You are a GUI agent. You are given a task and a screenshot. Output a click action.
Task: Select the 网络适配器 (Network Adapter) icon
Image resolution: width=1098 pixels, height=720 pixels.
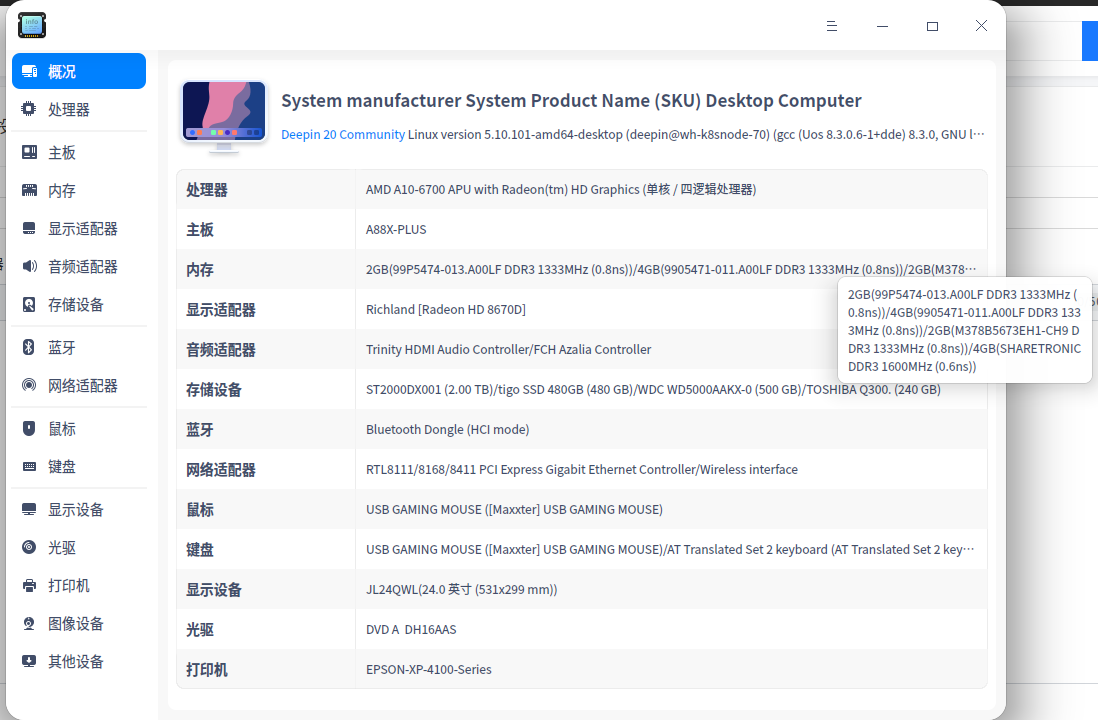[x=30, y=385]
